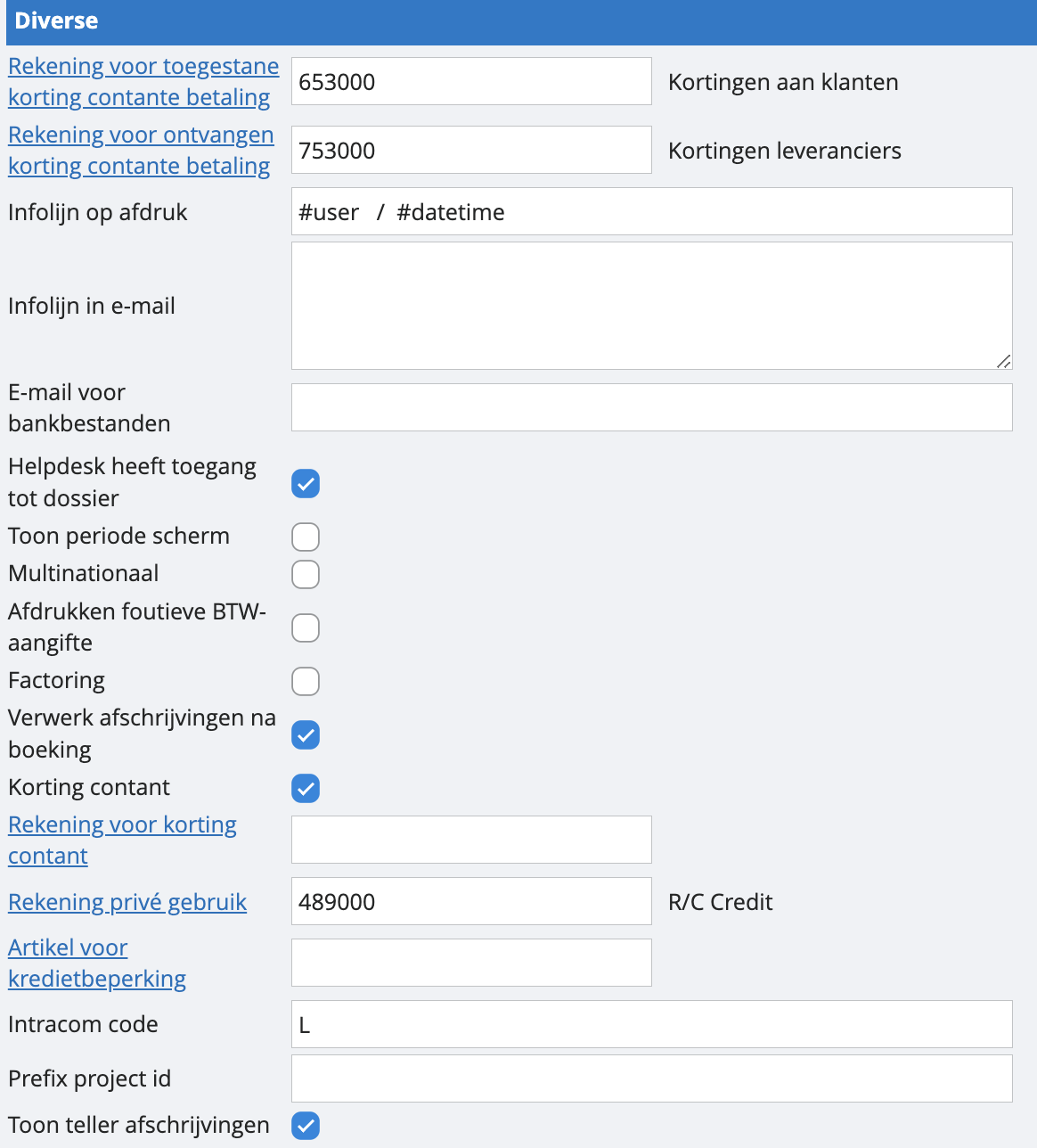Check the Multinationaal checkbox

click(x=306, y=575)
